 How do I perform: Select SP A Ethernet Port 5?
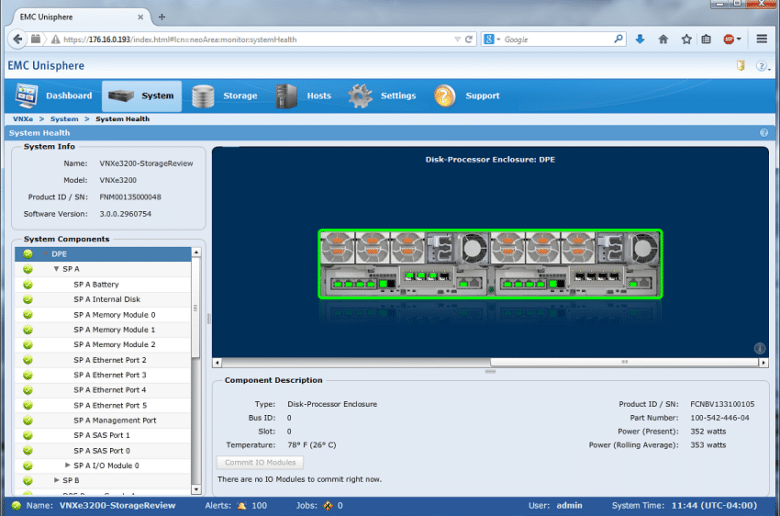[x=103, y=405]
